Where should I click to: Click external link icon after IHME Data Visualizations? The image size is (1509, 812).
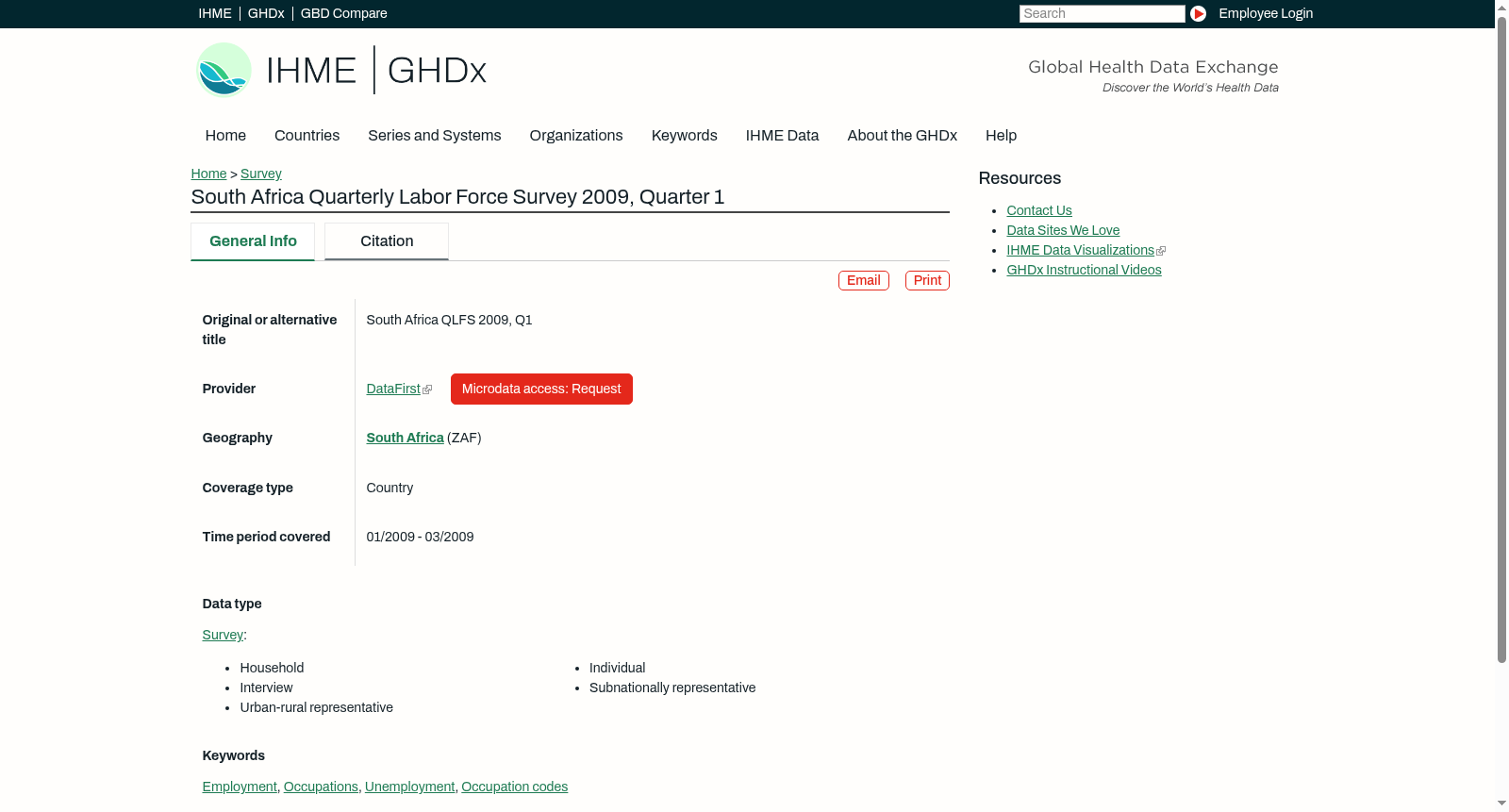coord(1161,251)
